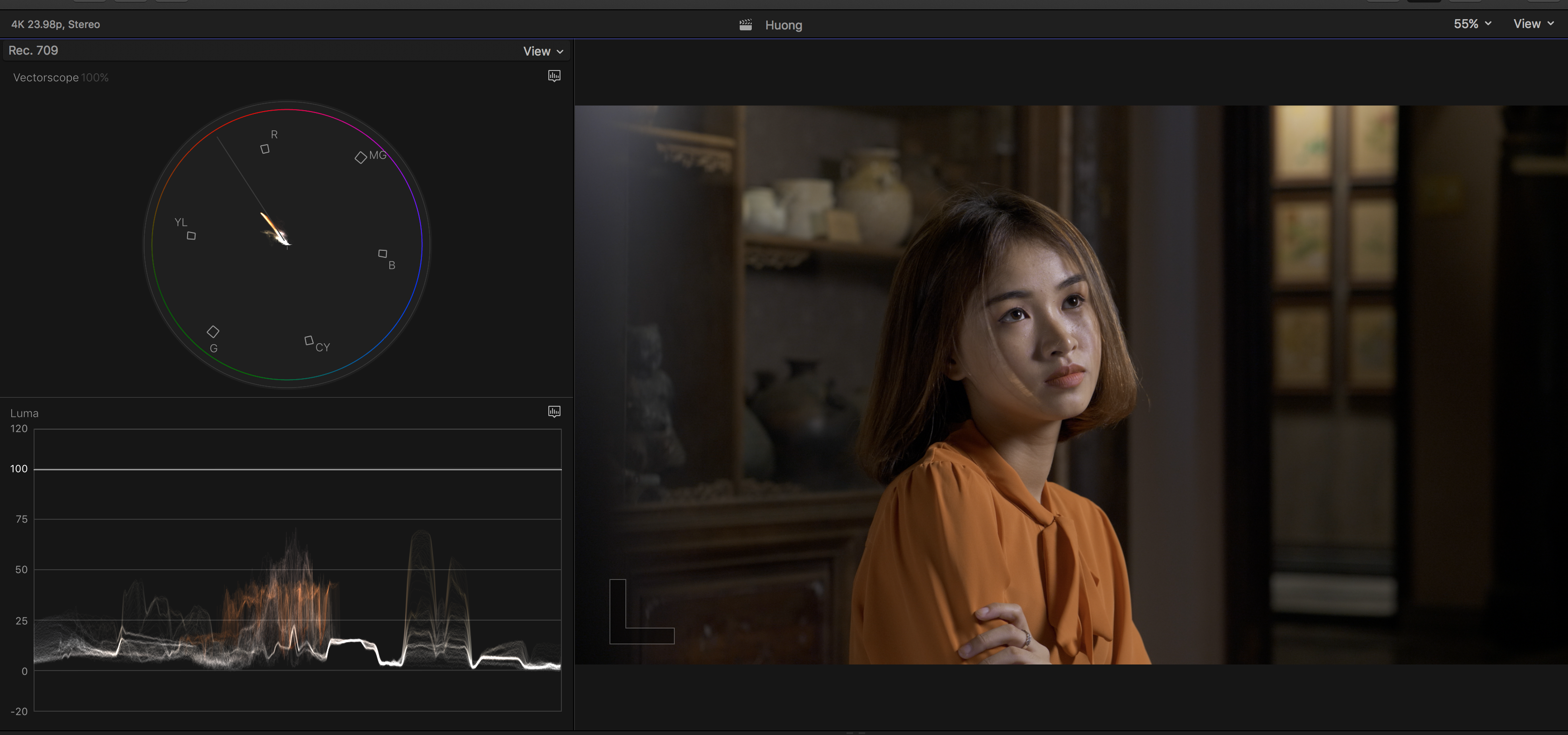
Task: Click the 4K 23.98p, Stereo format text
Action: click(x=56, y=24)
